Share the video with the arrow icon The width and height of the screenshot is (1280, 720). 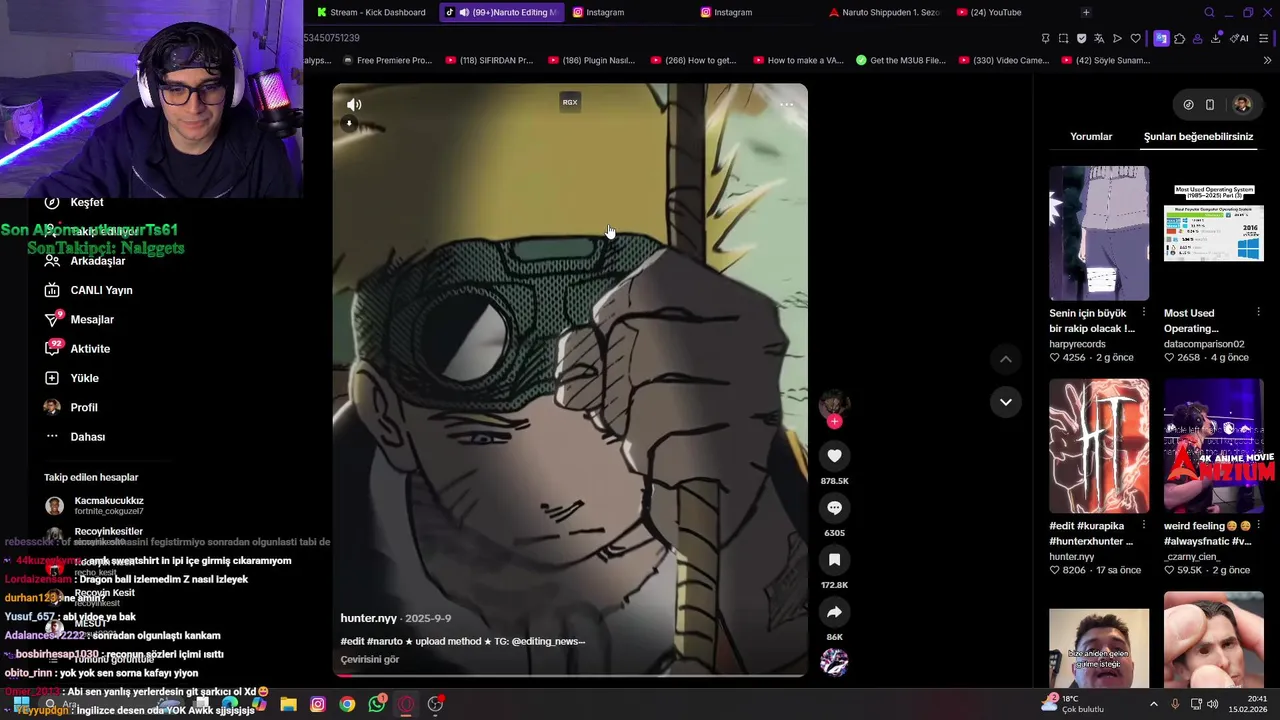(834, 612)
